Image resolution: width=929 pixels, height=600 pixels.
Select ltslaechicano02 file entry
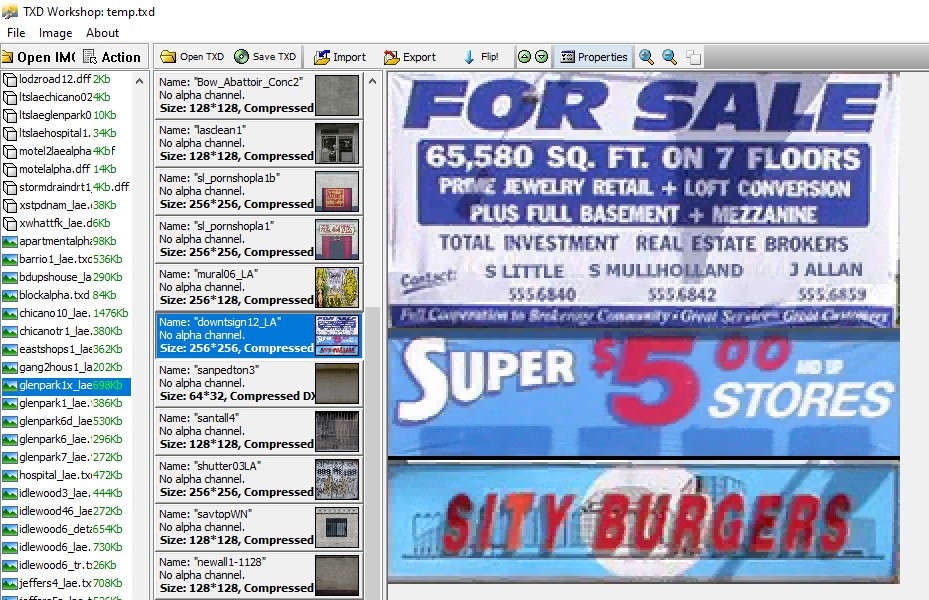pos(66,97)
